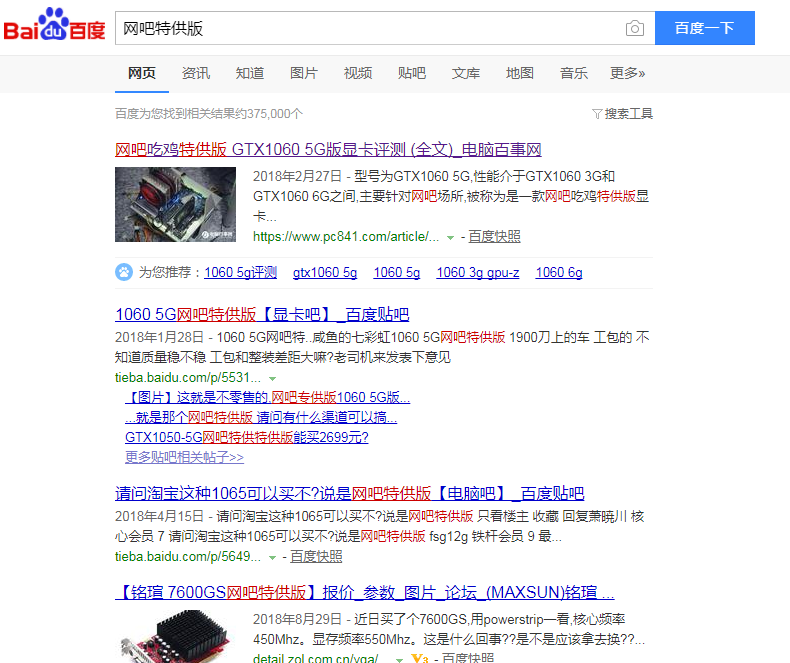Click recommended search gtx1060 5g

pos(325,273)
